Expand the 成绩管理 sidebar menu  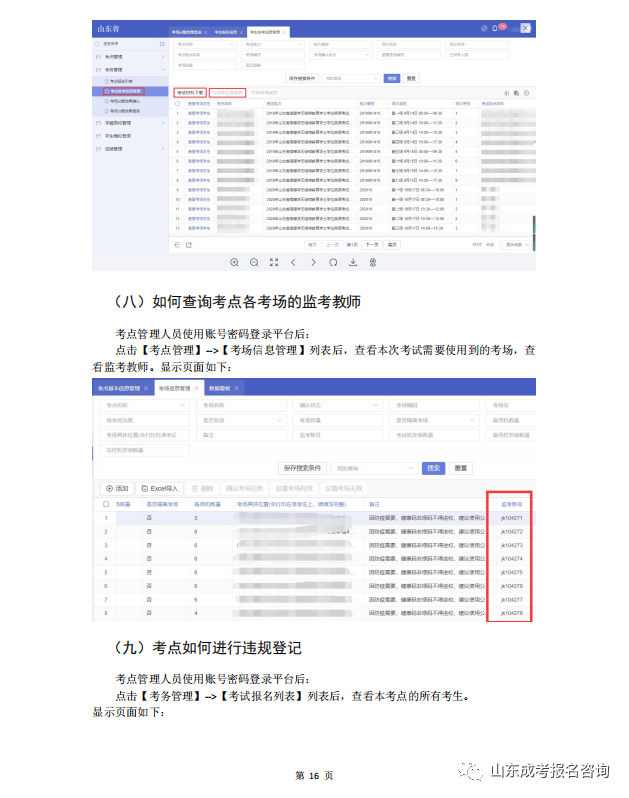pos(130,149)
